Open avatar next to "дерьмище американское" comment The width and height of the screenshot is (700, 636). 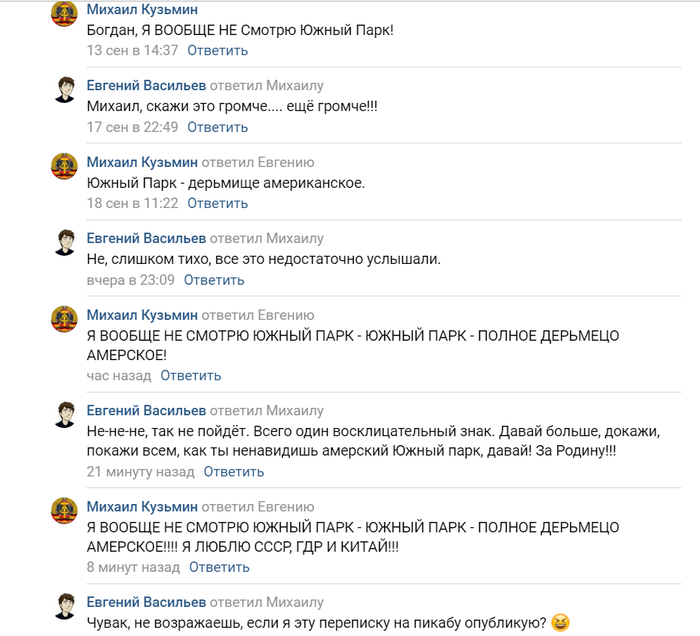(65, 166)
